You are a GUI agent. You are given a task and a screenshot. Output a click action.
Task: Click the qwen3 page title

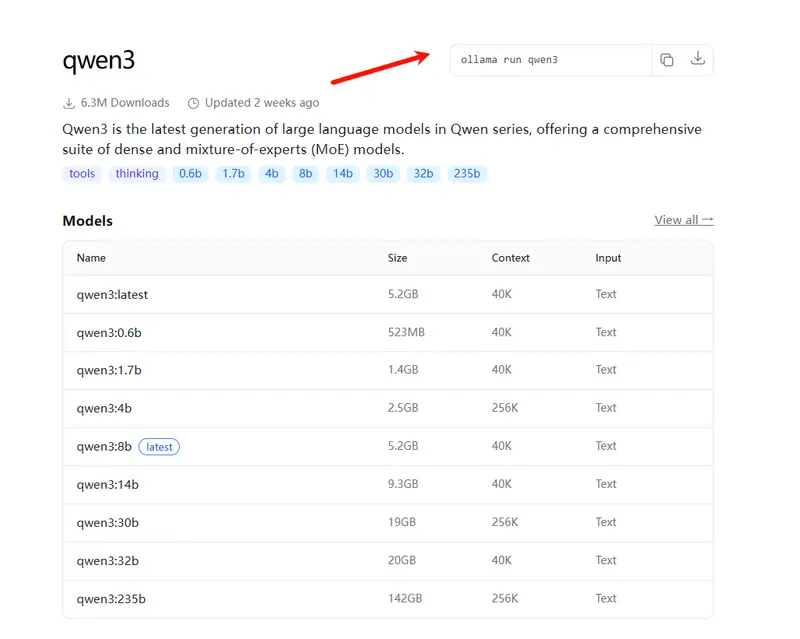[x=98, y=61]
